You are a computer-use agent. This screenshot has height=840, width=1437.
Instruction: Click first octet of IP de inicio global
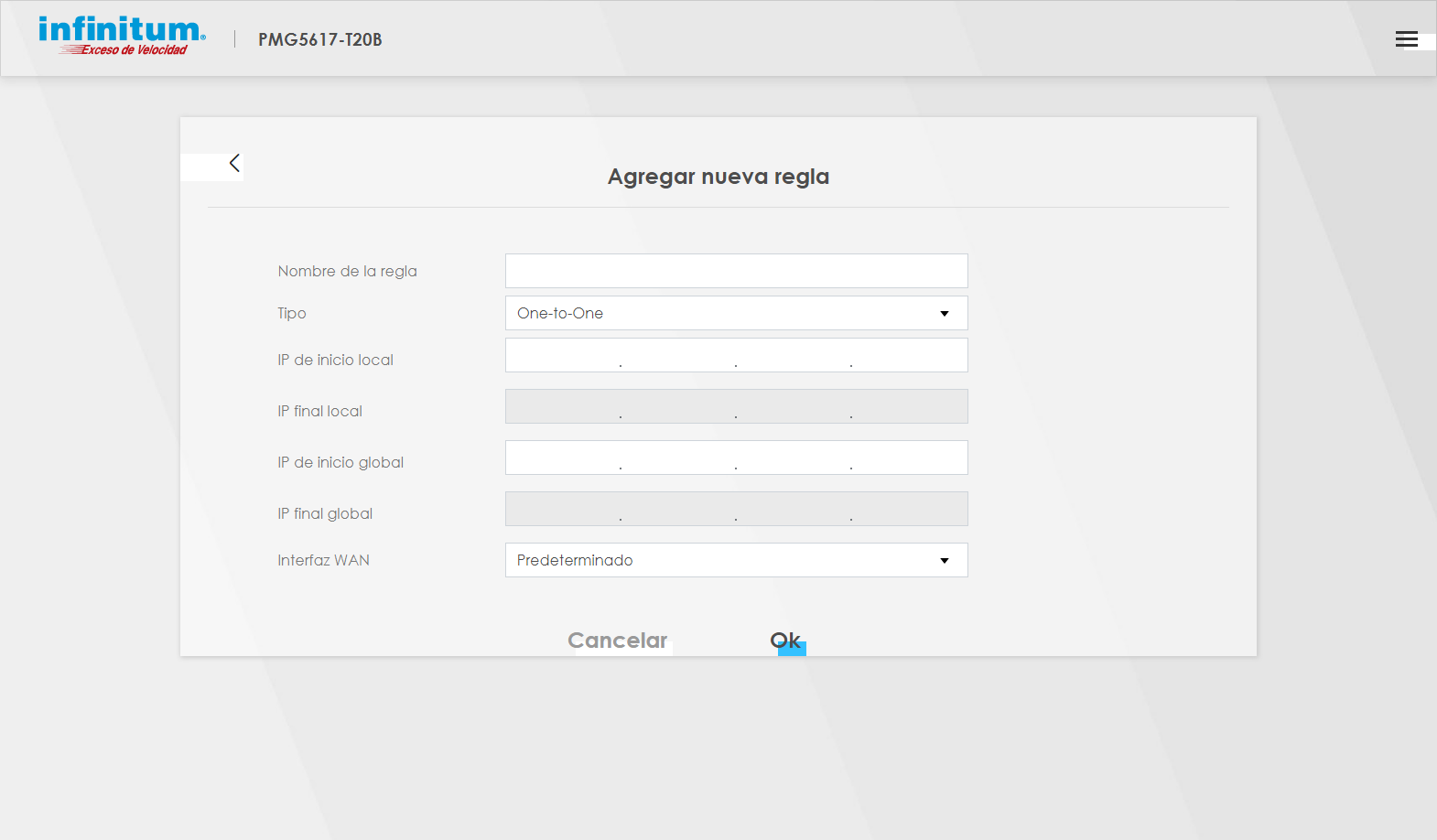pos(563,458)
